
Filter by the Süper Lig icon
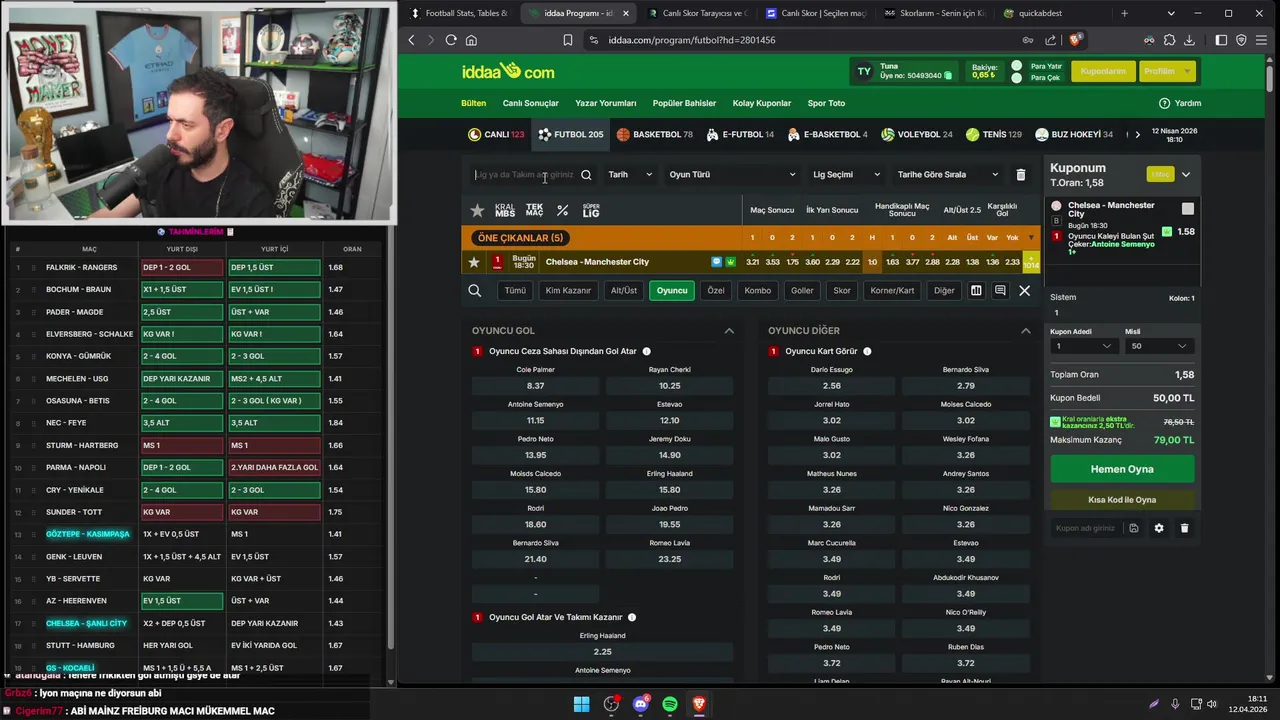coord(591,210)
